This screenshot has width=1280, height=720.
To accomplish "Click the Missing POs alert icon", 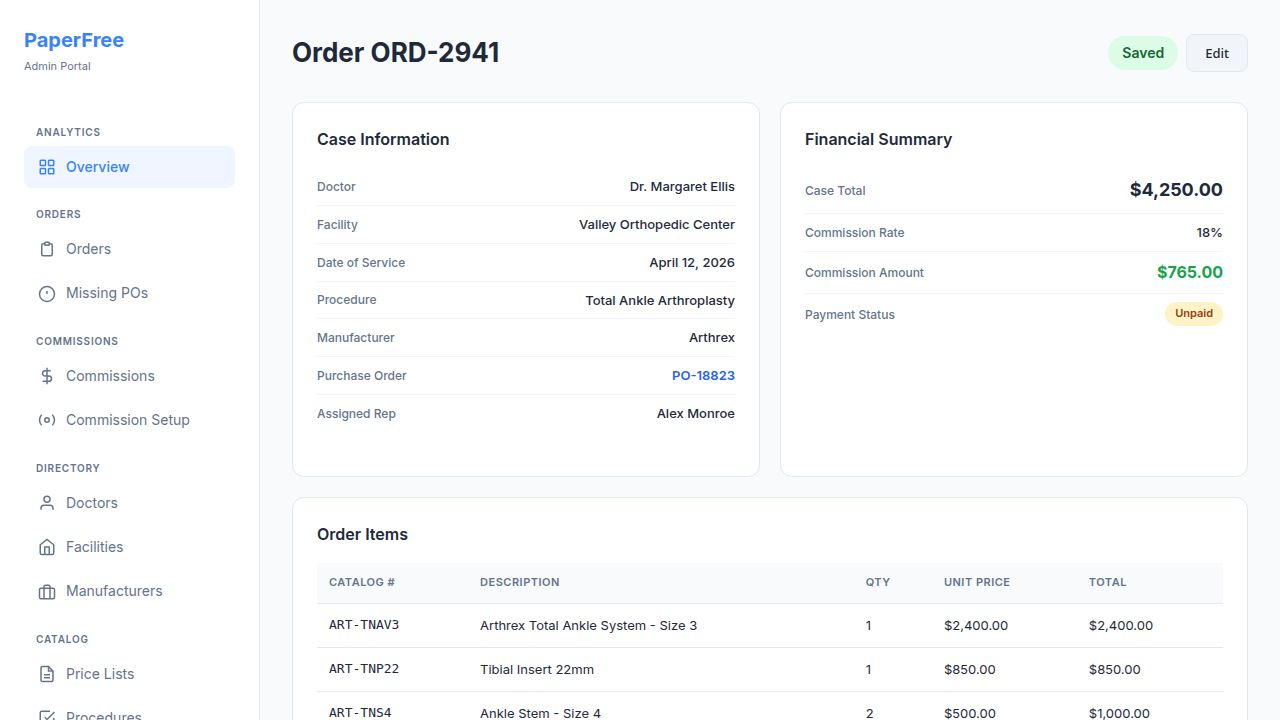I will 47,293.
